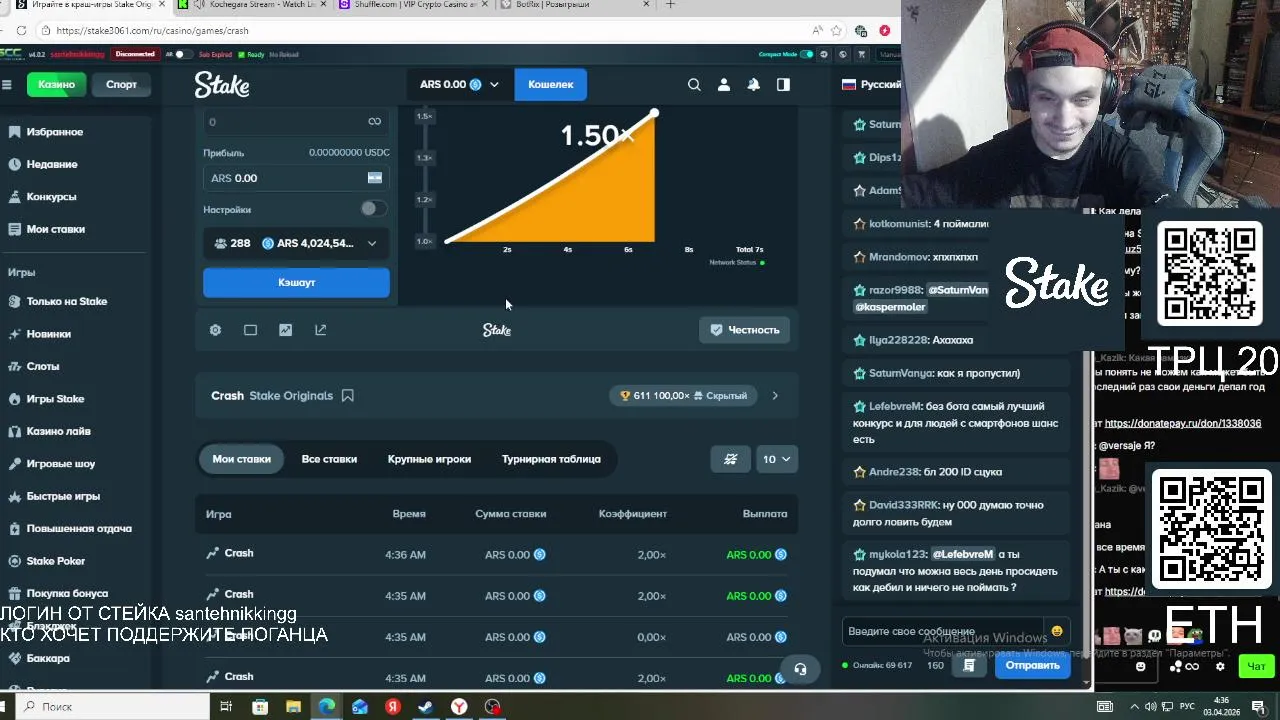Viewport: 1280px width, 720px height.
Task: Expand ARS 0.00 balance dropdown
Action: point(458,85)
